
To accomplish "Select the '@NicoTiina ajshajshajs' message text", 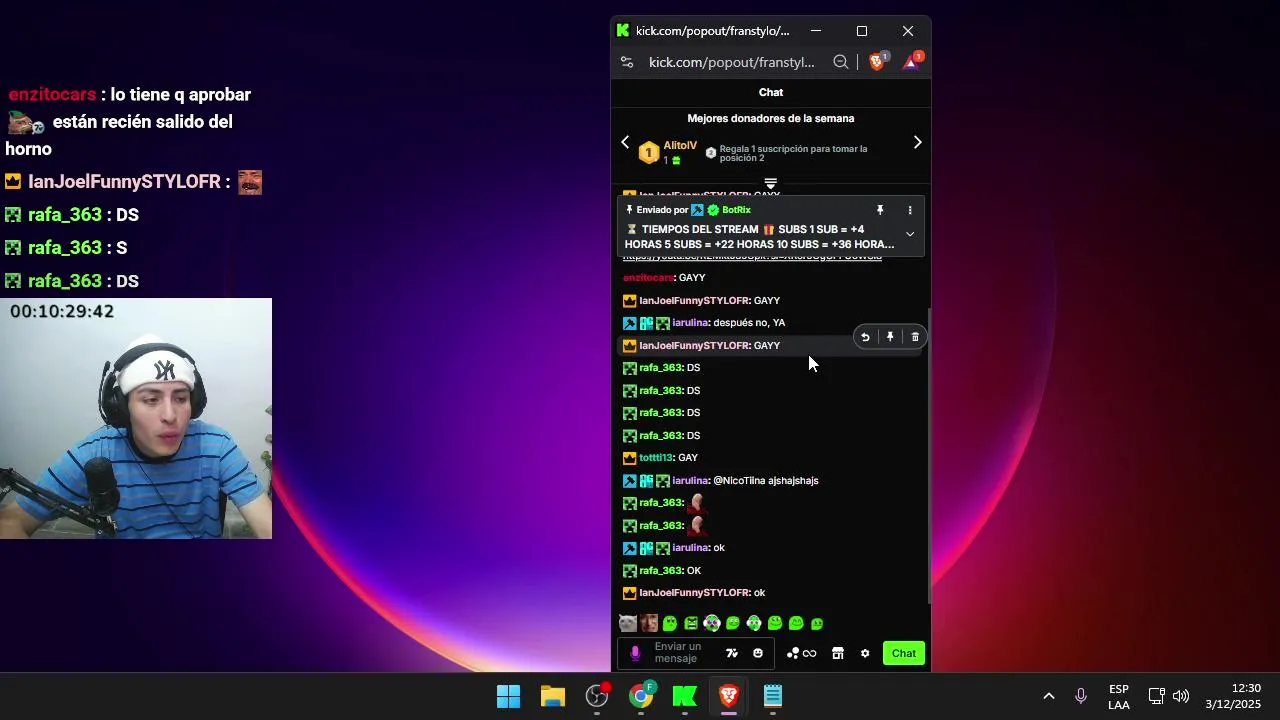I will point(766,481).
